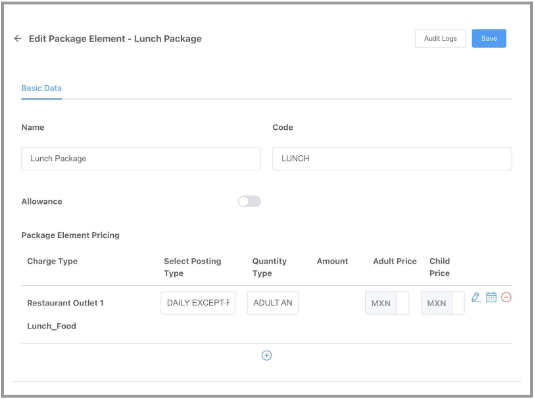Image resolution: width=535 pixels, height=399 pixels.
Task: Open the DAILY EXCEPT posting type dropdown
Action: [198, 303]
